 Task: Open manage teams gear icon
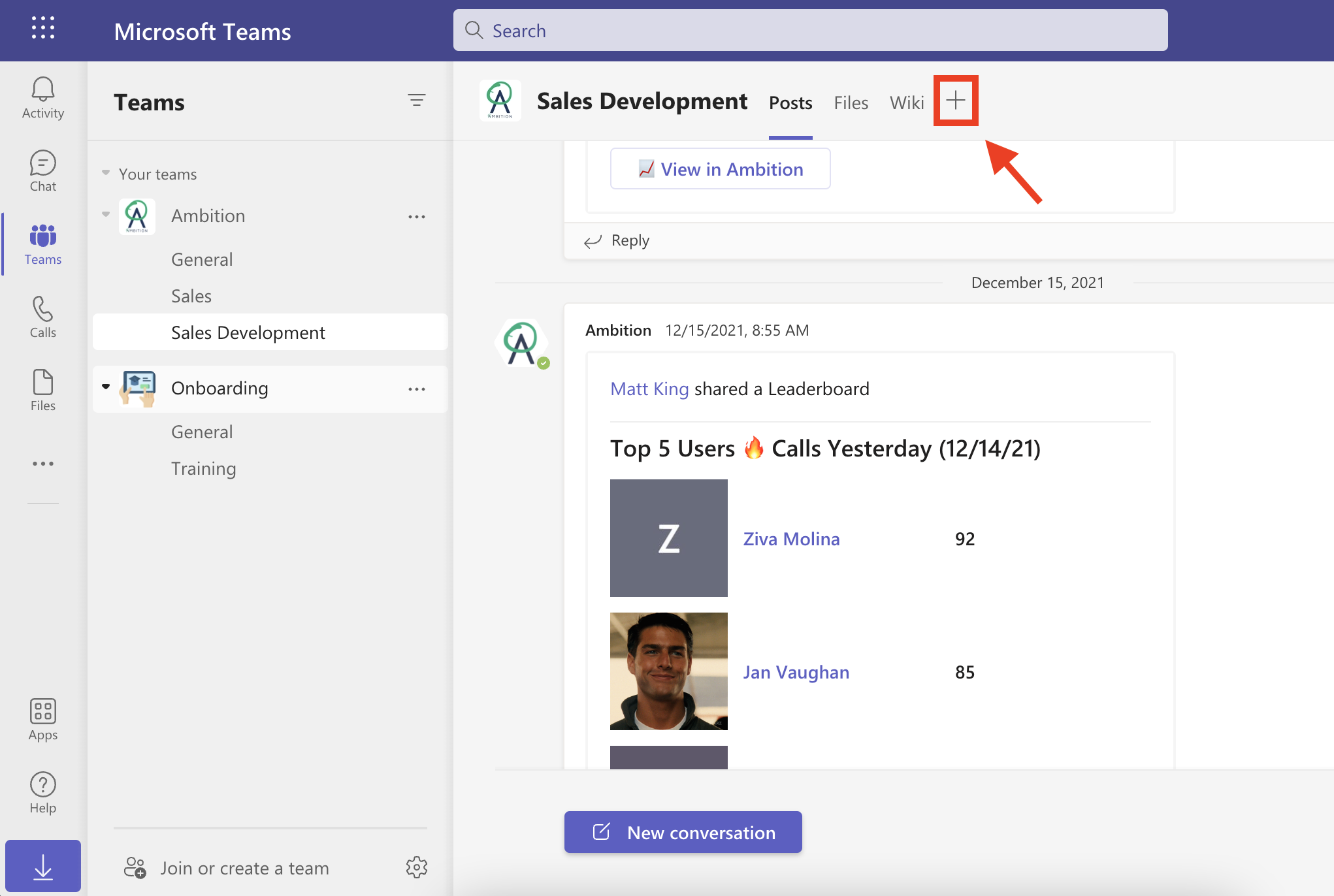pos(417,867)
